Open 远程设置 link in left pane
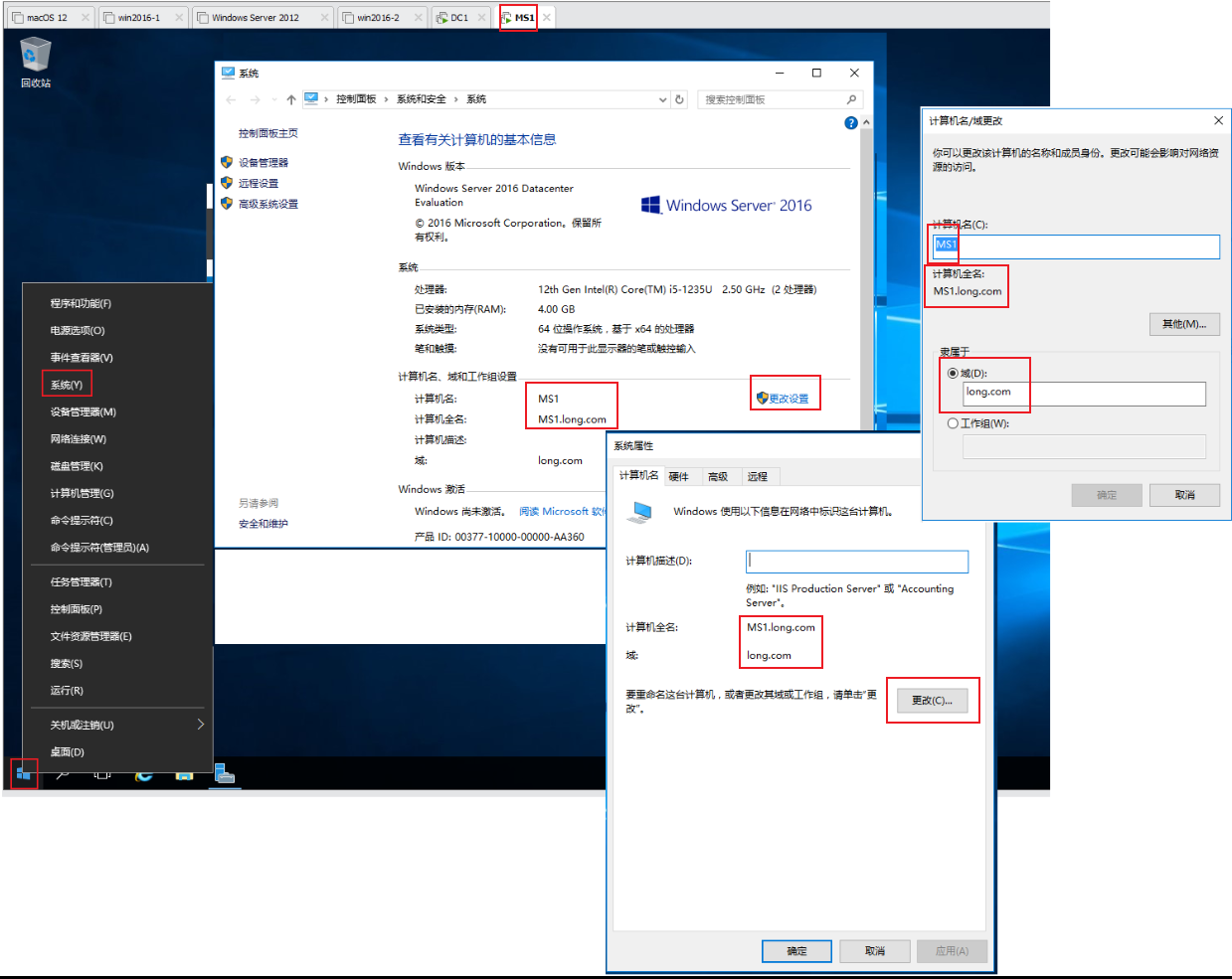This screenshot has height=979, width=1232. click(x=259, y=183)
